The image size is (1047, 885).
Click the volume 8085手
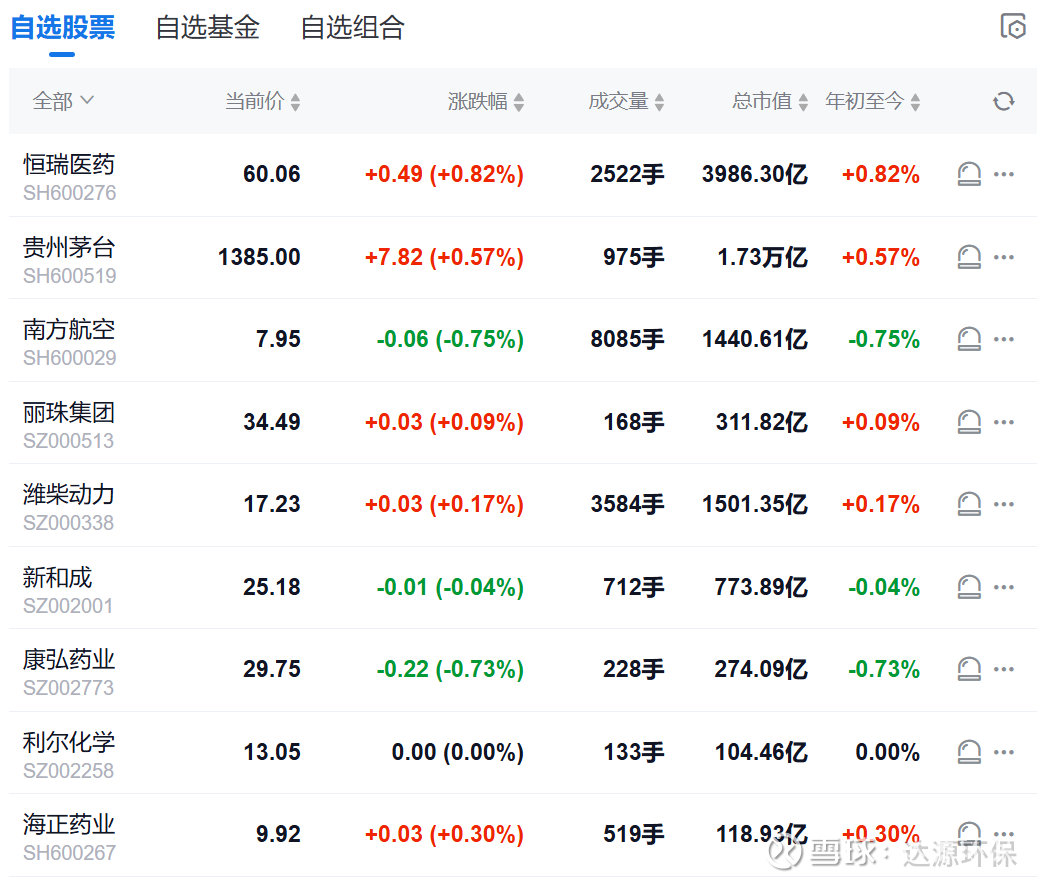click(x=627, y=339)
